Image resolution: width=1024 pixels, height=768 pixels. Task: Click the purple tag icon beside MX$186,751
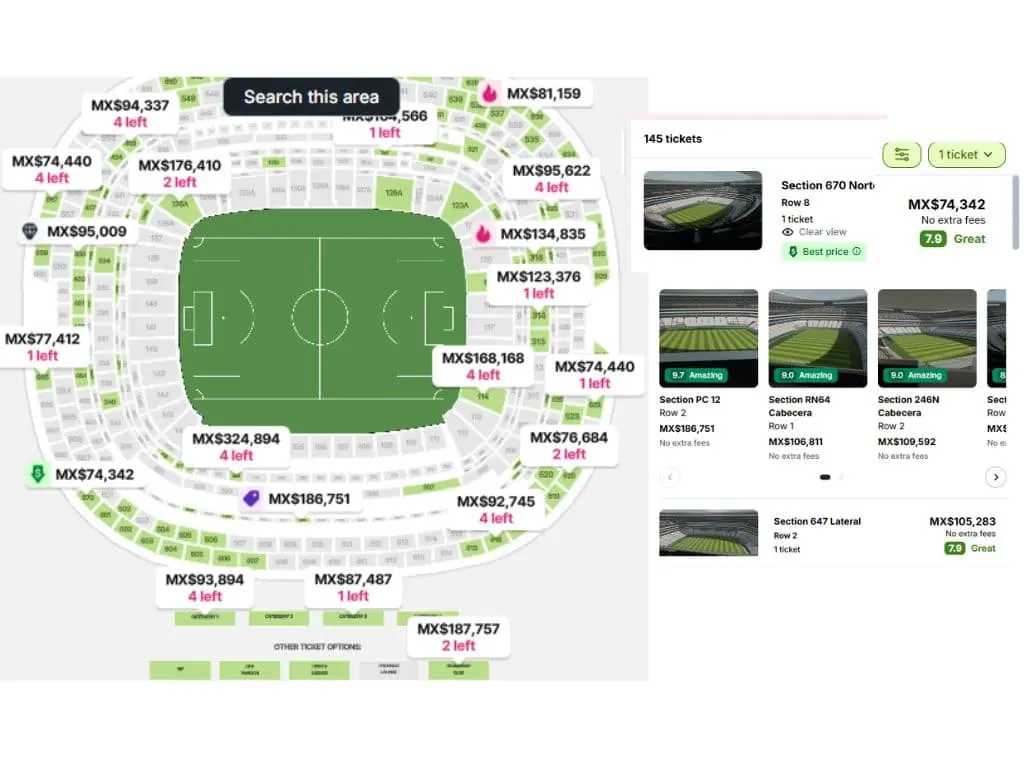tap(251, 499)
